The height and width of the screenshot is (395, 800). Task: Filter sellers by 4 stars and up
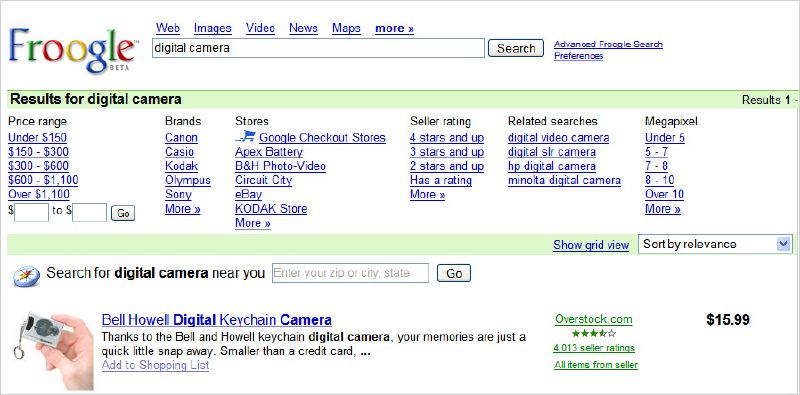point(447,138)
